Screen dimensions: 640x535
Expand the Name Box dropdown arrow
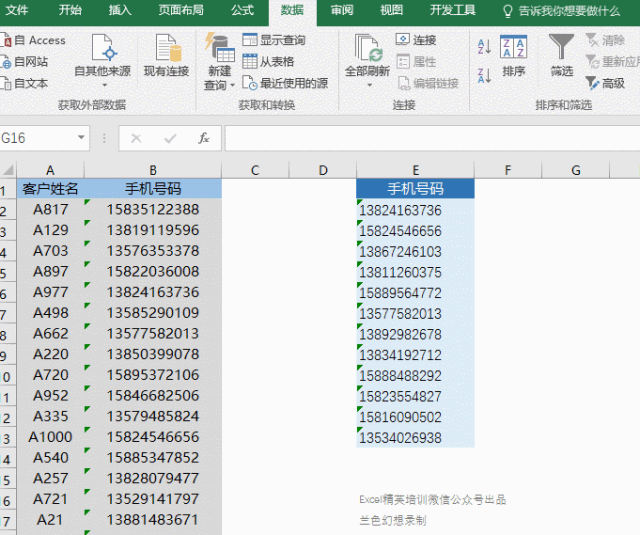(x=81, y=138)
